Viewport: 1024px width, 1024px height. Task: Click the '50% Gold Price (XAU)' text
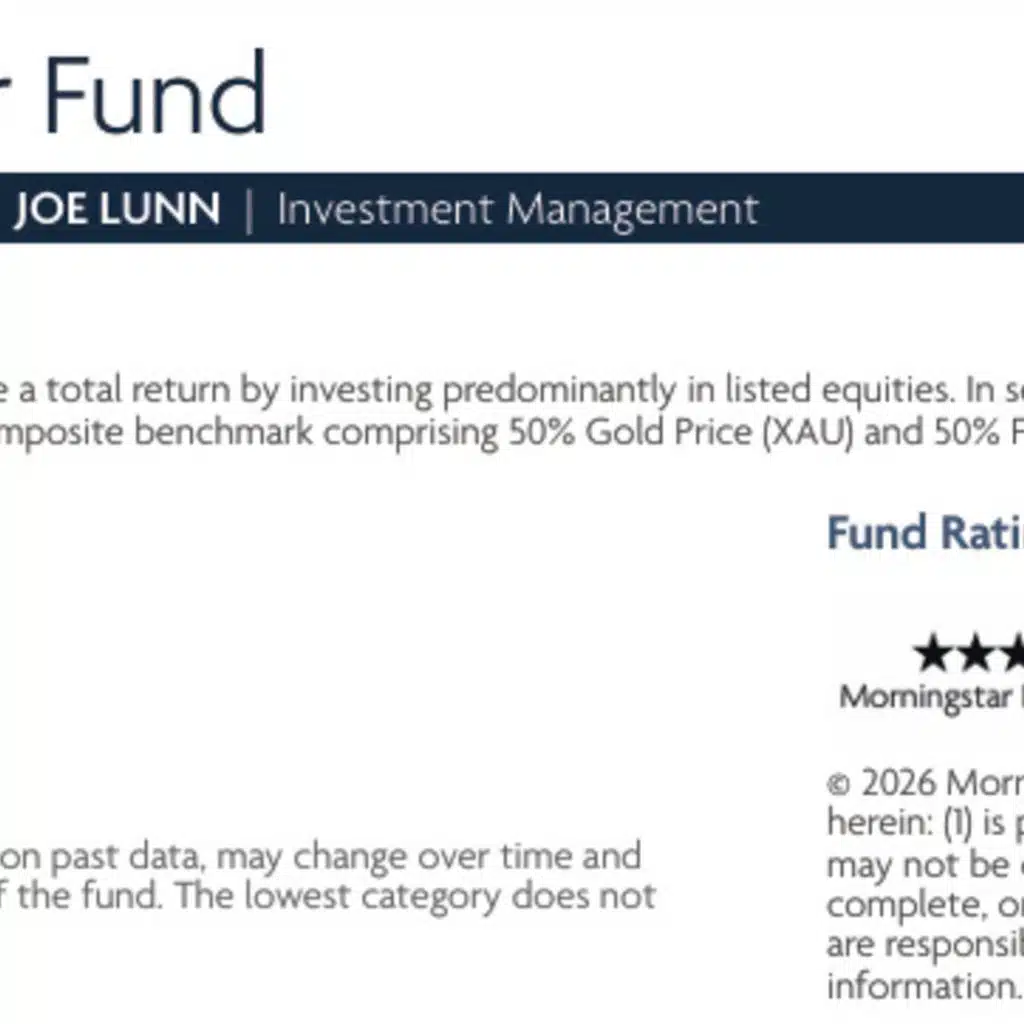pos(680,432)
